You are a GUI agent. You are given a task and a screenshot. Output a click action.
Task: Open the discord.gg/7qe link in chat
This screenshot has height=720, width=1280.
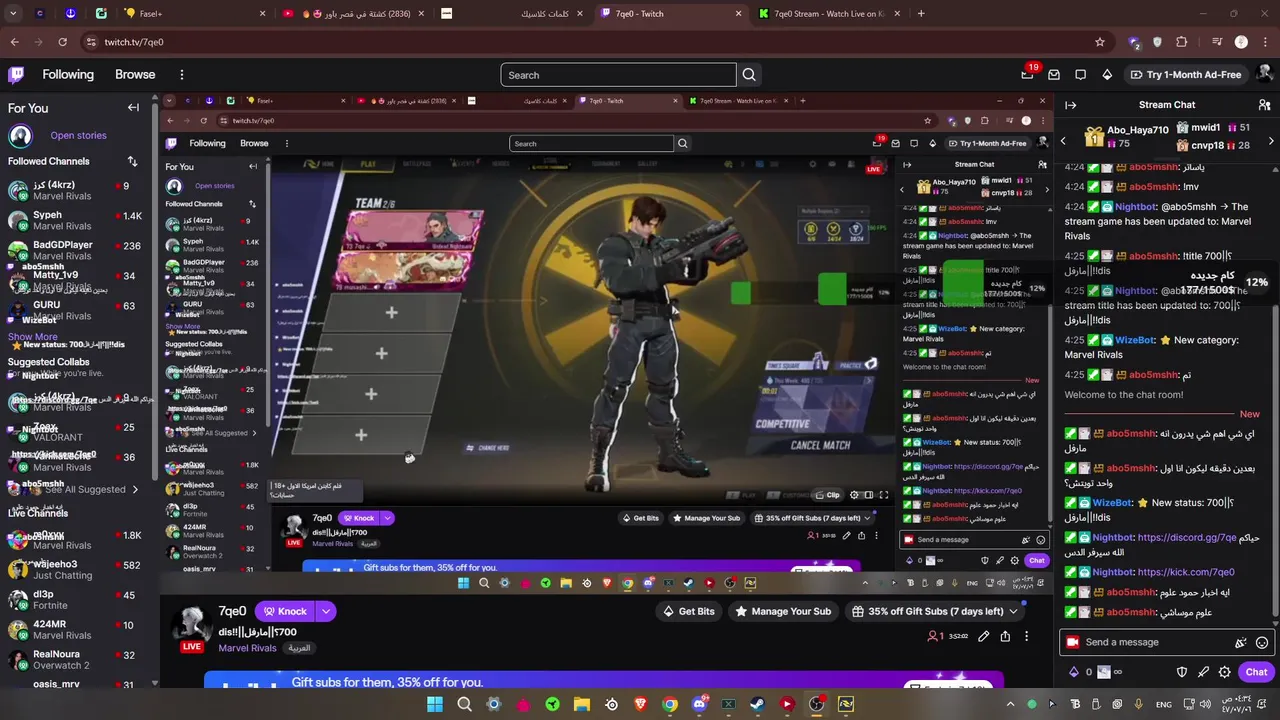point(1187,538)
